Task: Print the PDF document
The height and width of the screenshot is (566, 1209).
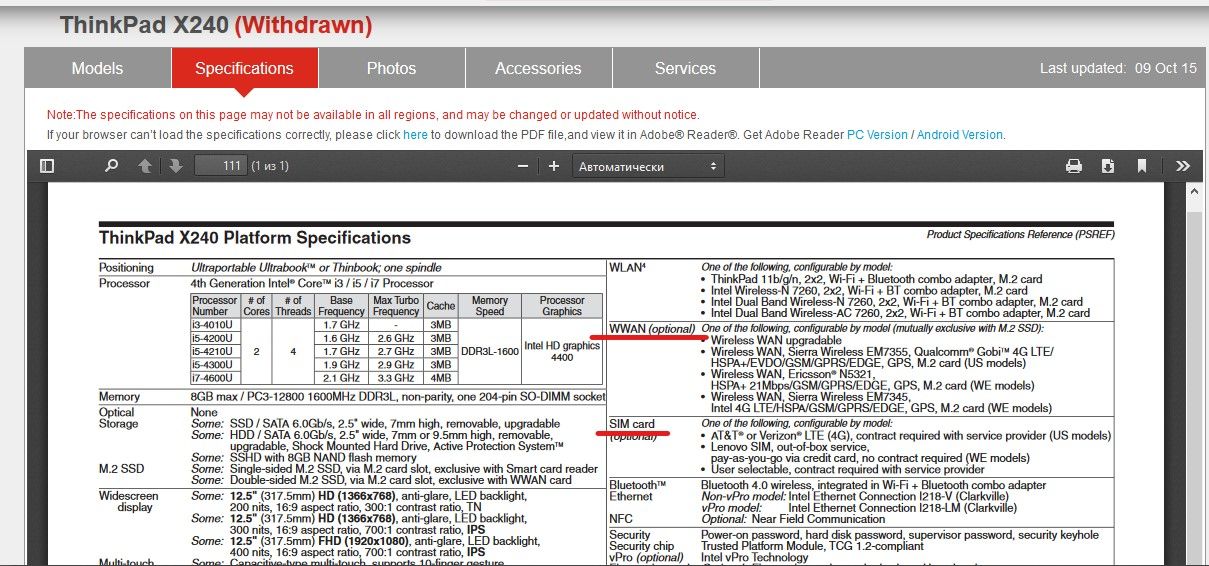Action: pos(1074,166)
